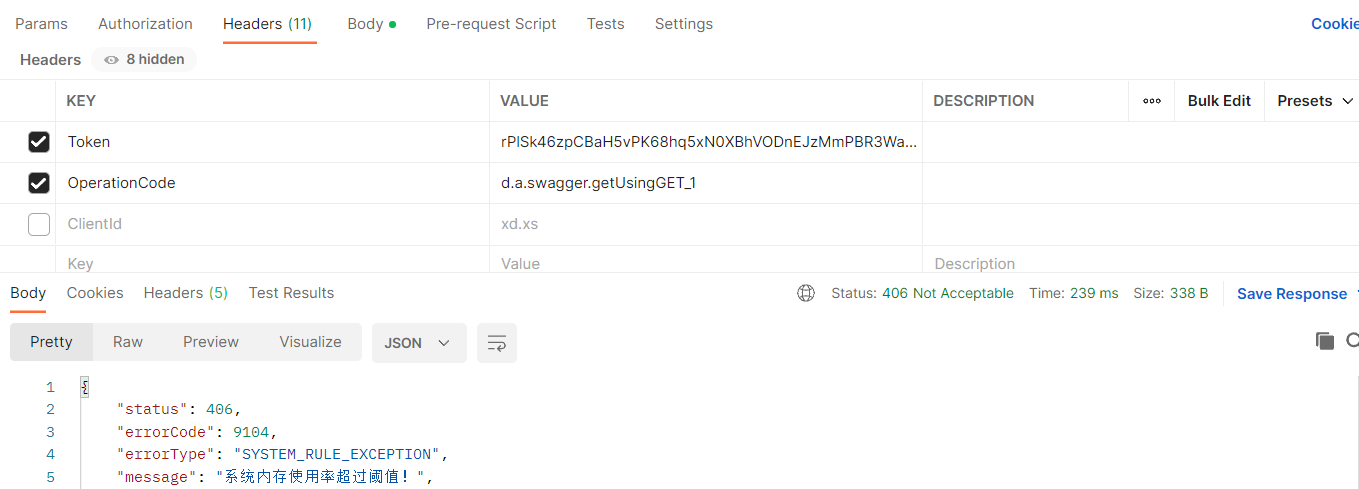Open the Cookies link at top right
Image resolution: width=1359 pixels, height=489 pixels.
click(1334, 24)
